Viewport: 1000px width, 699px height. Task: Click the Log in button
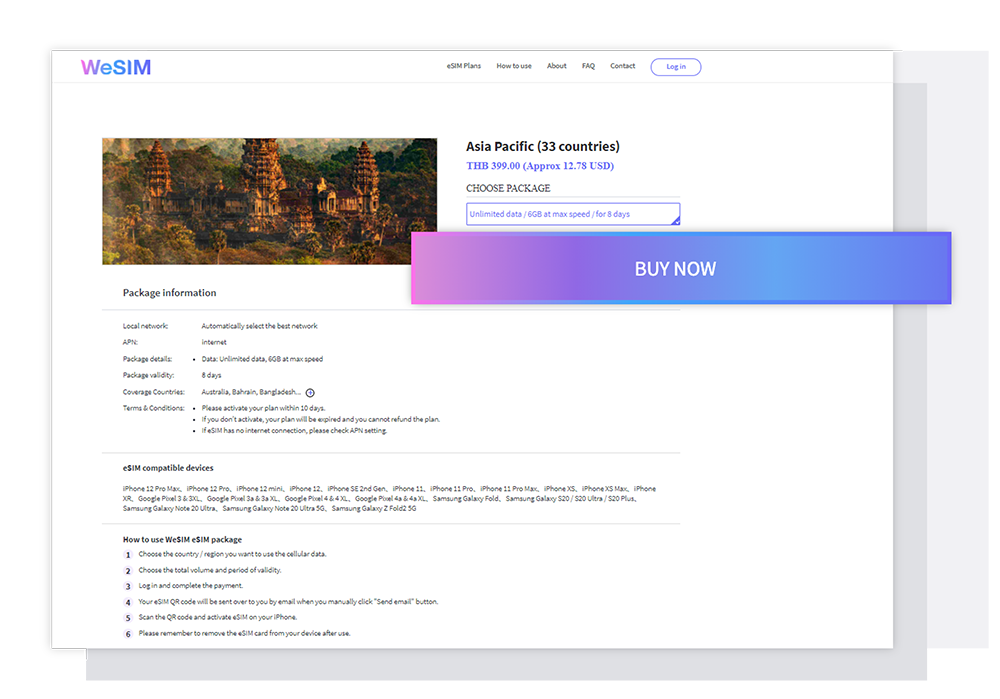(x=676, y=66)
